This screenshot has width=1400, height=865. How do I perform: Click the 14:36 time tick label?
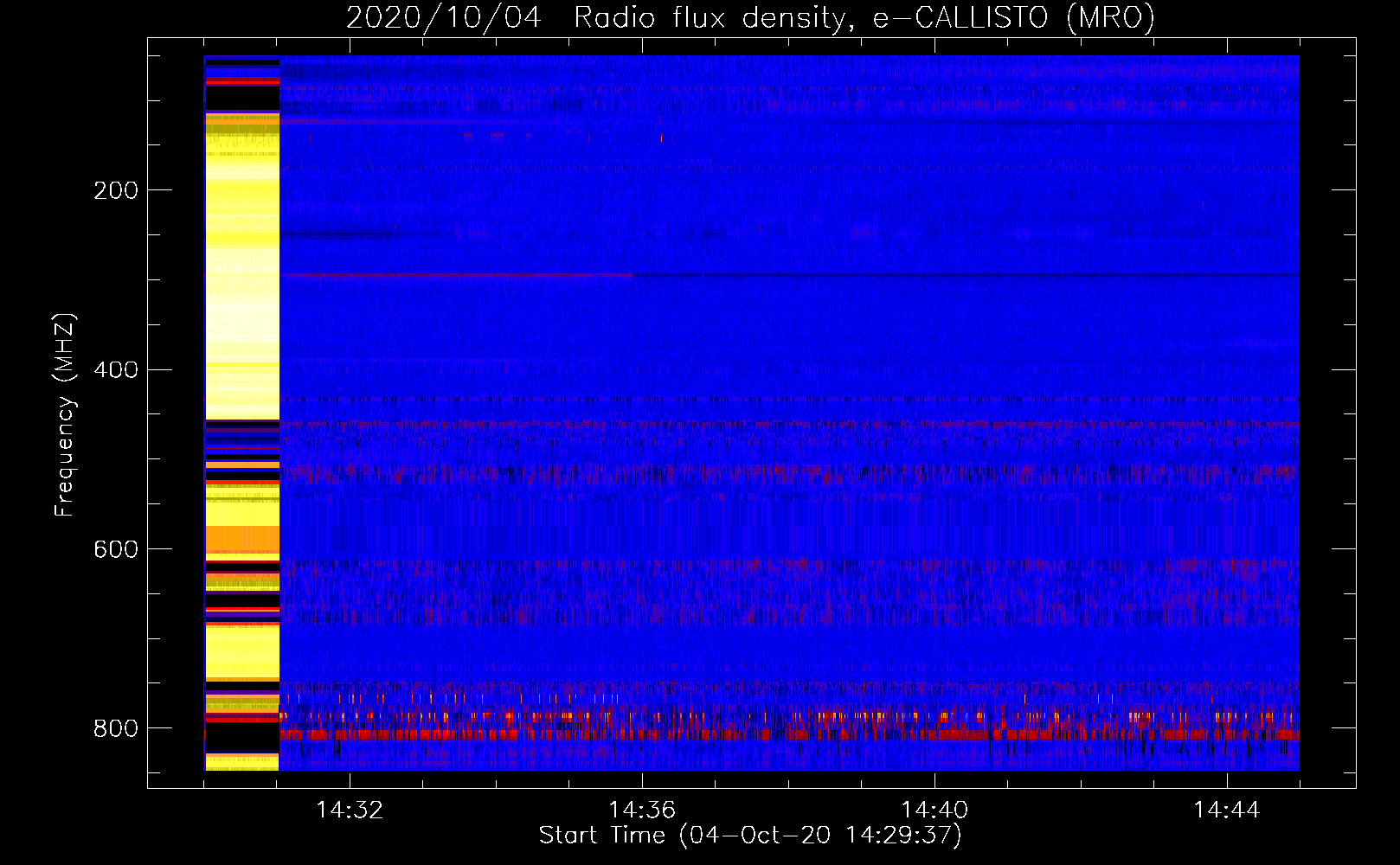[642, 811]
